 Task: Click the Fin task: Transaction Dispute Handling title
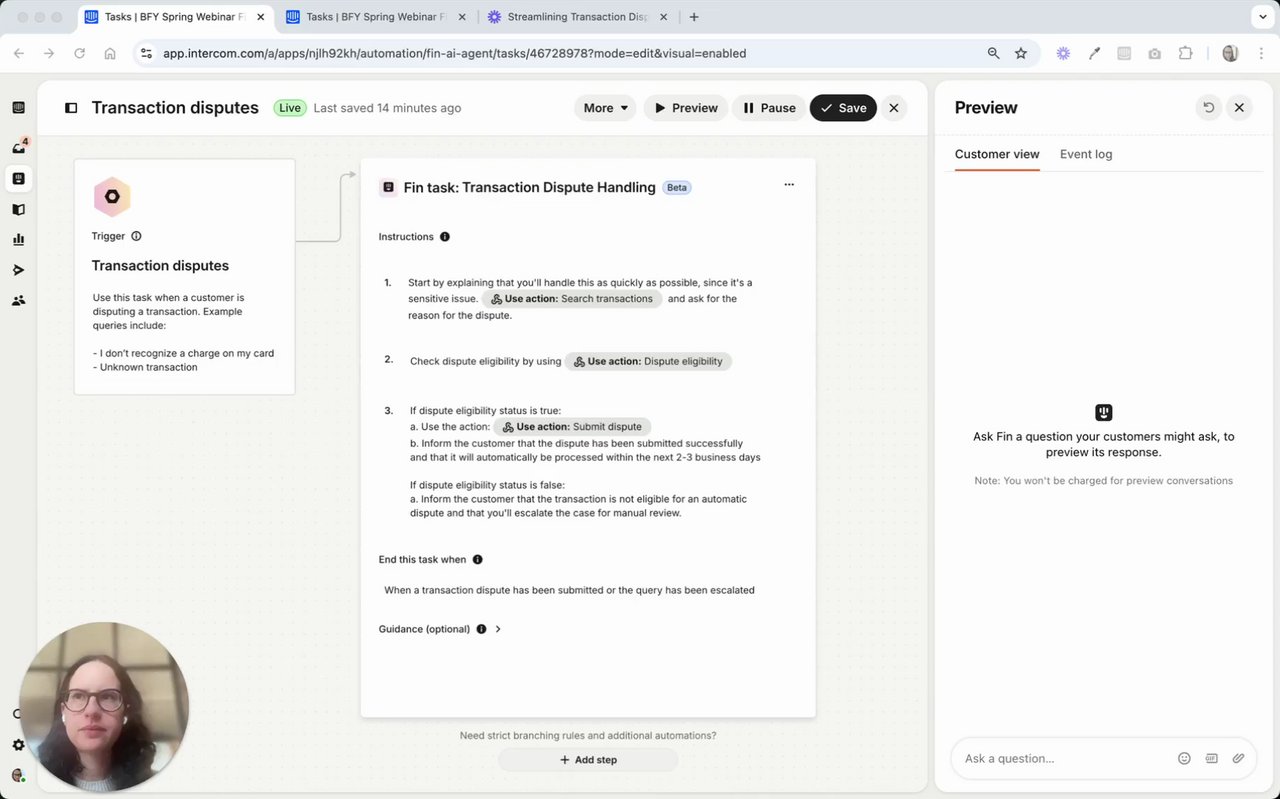(x=529, y=187)
